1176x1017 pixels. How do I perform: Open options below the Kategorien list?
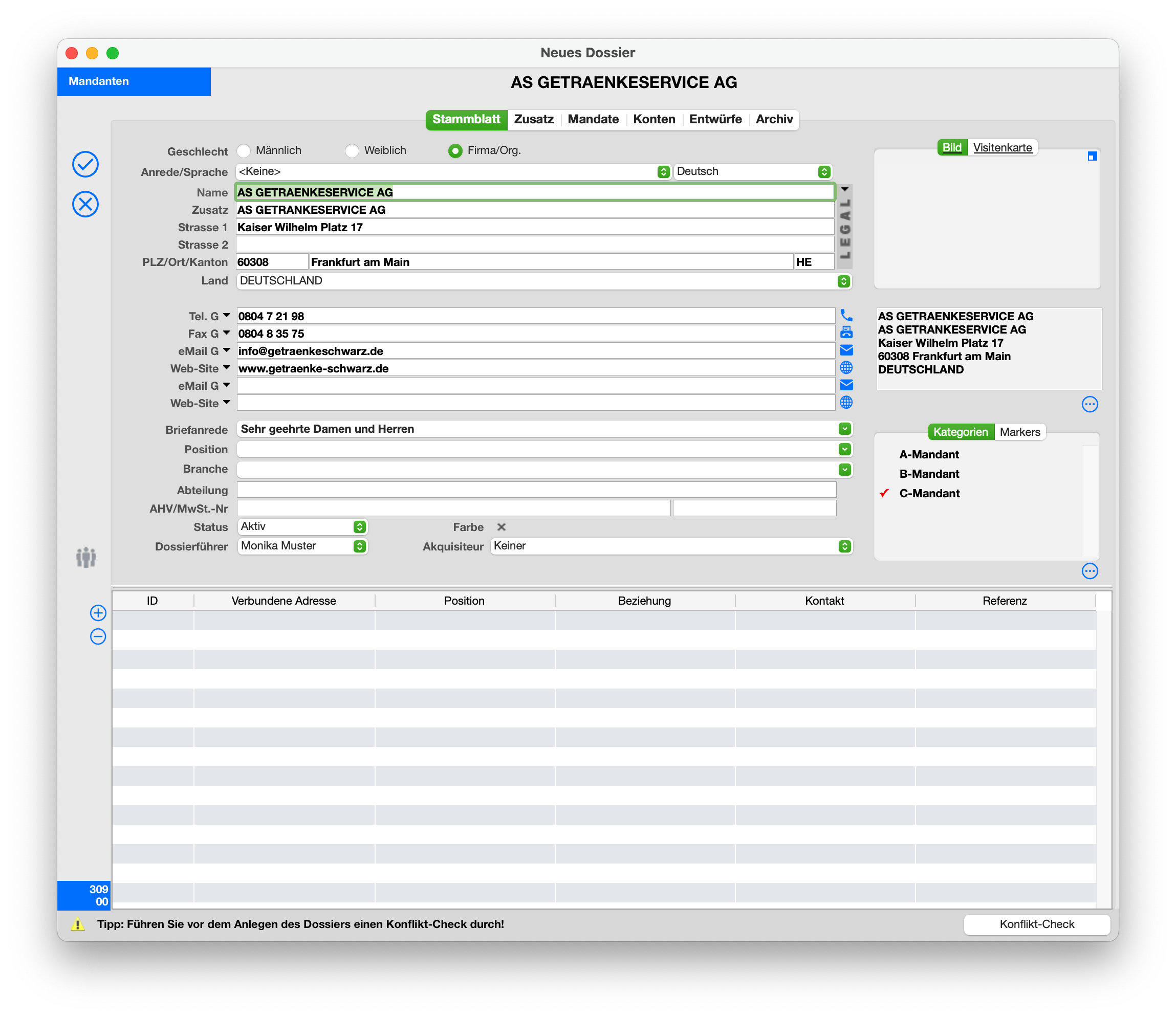coord(1090,571)
